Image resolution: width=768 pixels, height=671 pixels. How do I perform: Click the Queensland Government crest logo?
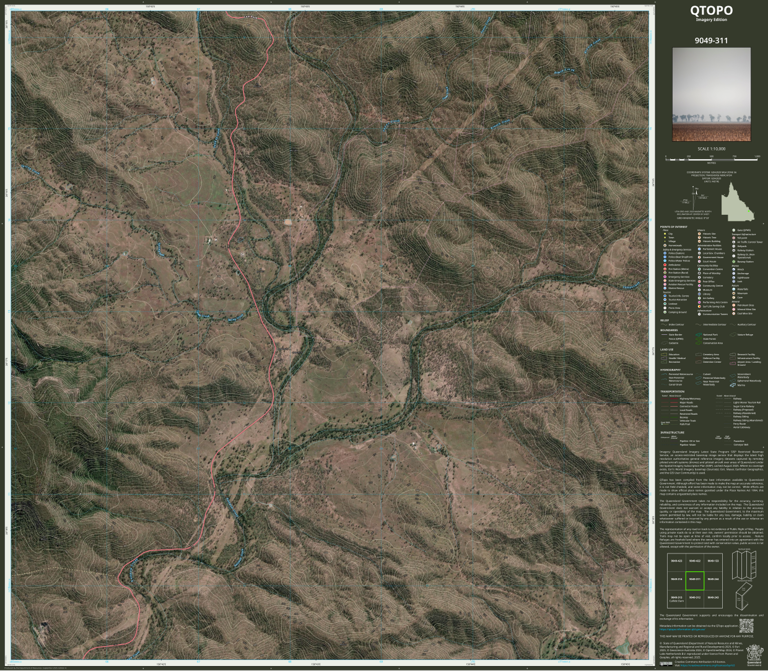pos(755,655)
